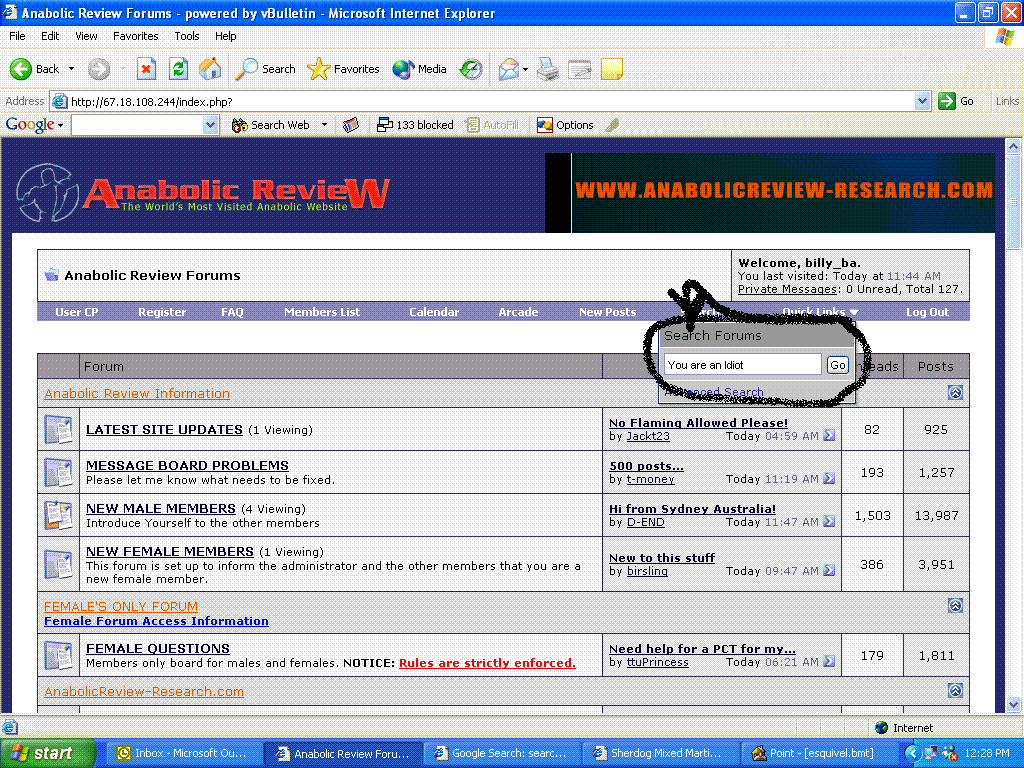The height and width of the screenshot is (768, 1024).
Task: Click the go-to-last-post icon beside birsling
Action: click(x=829, y=571)
